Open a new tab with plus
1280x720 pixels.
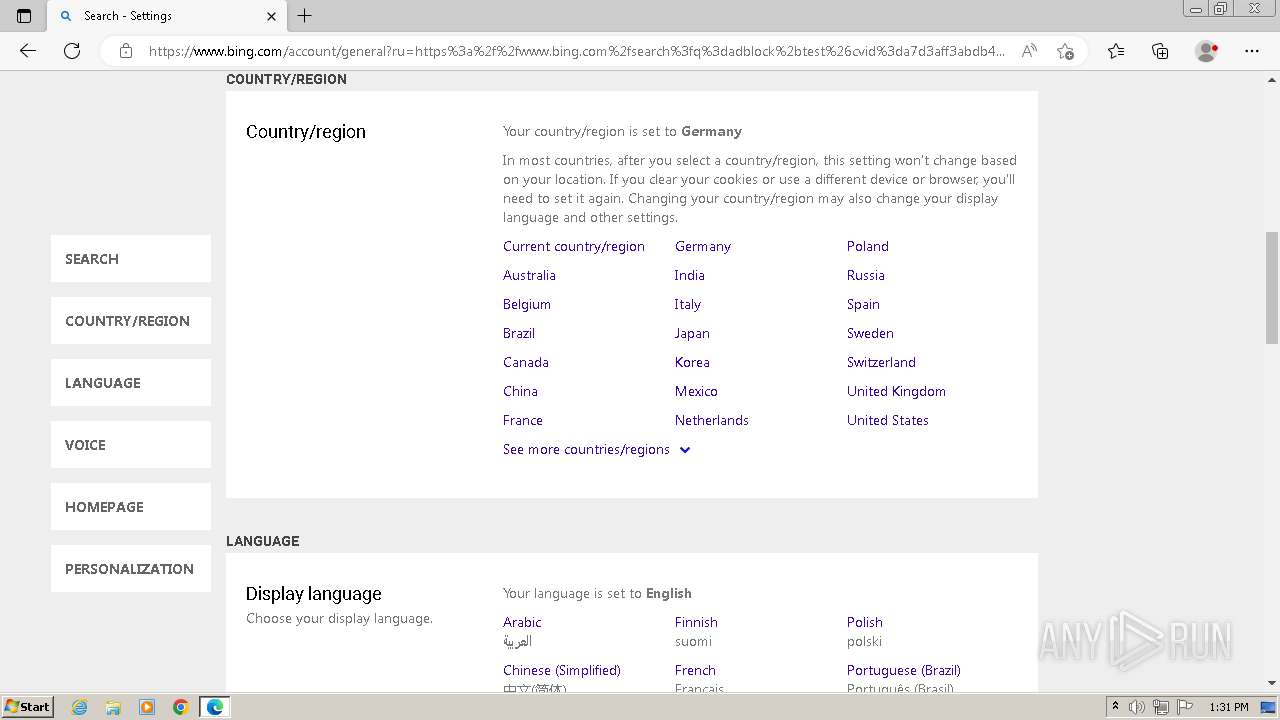(x=305, y=15)
